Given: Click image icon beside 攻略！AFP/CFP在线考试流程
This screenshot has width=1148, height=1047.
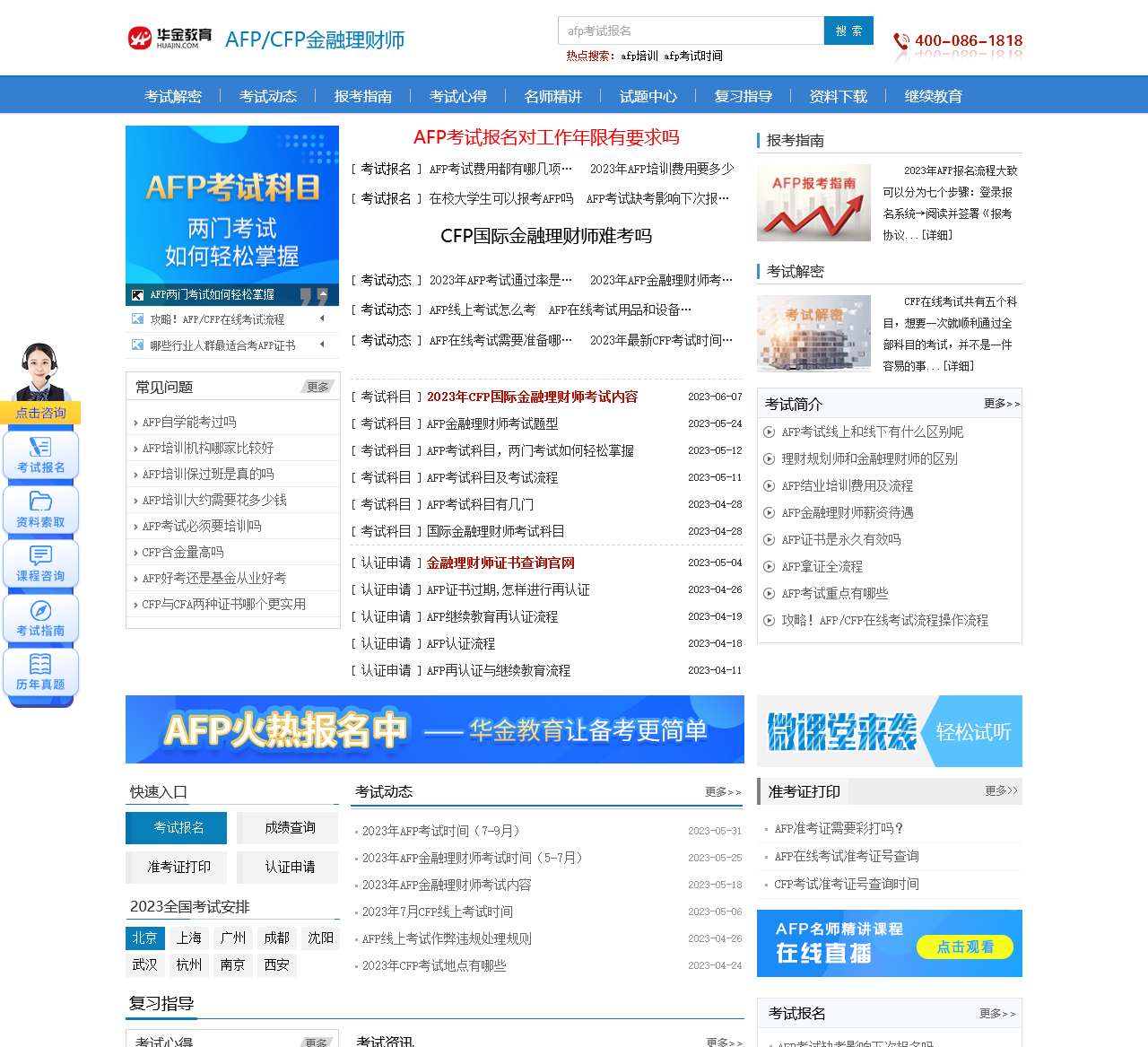Looking at the screenshot, I should click(137, 318).
